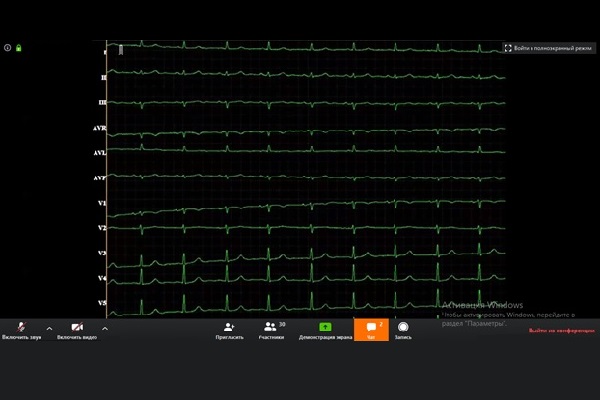Turn on camera with Включить видео

point(77,330)
